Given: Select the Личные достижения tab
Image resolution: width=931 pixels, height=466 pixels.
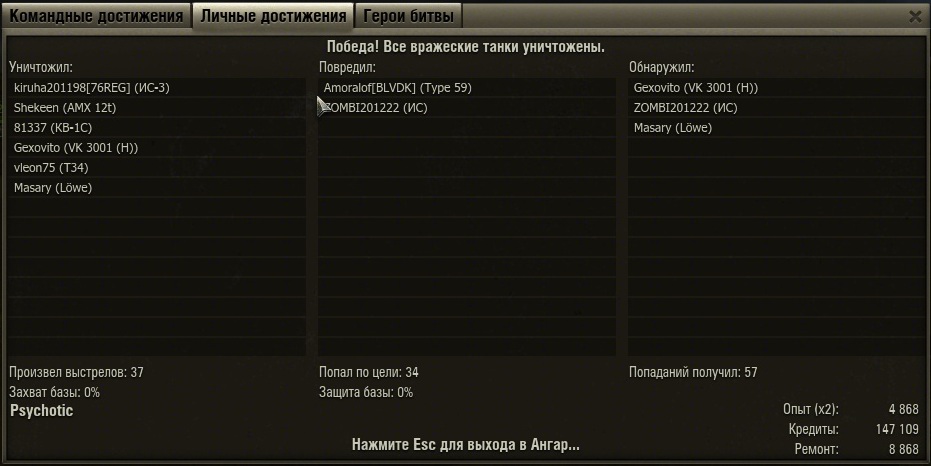Looking at the screenshot, I should pyautogui.click(x=273, y=15).
